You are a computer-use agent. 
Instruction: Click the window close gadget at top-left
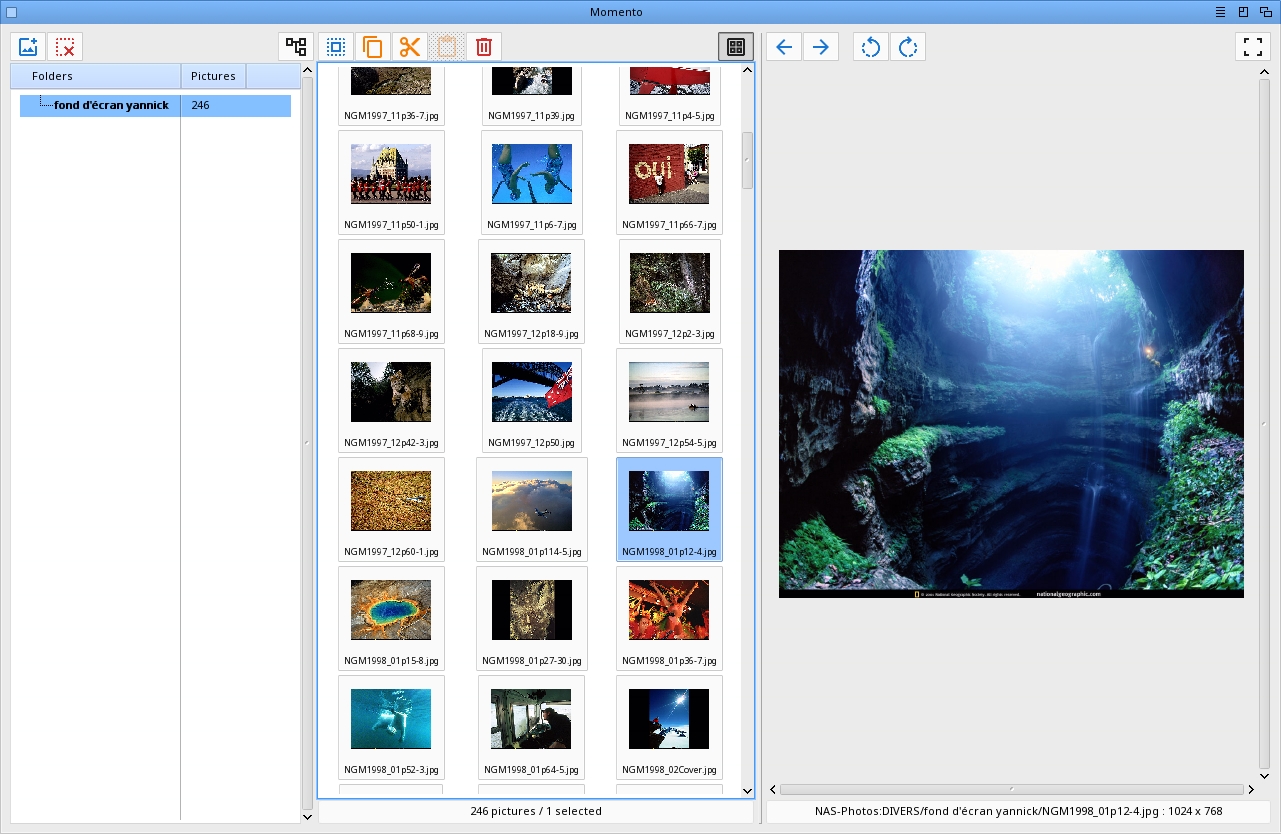pyautogui.click(x=11, y=12)
